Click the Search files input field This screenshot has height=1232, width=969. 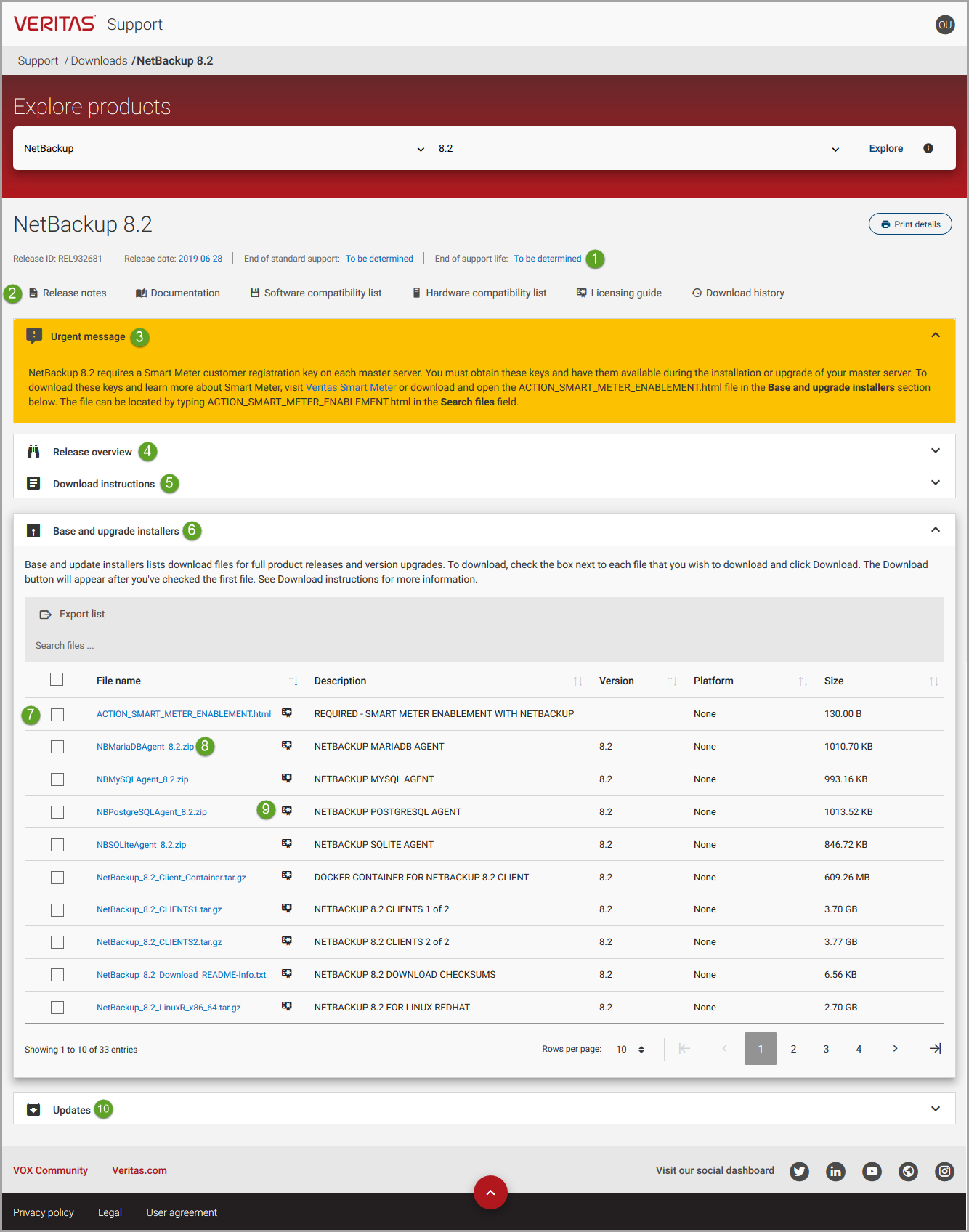pos(484,645)
